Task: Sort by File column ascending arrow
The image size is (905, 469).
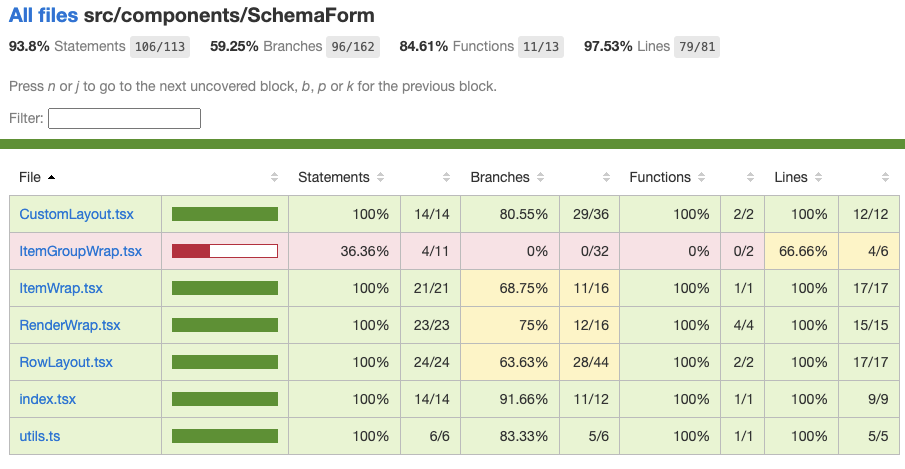Action: click(51, 177)
